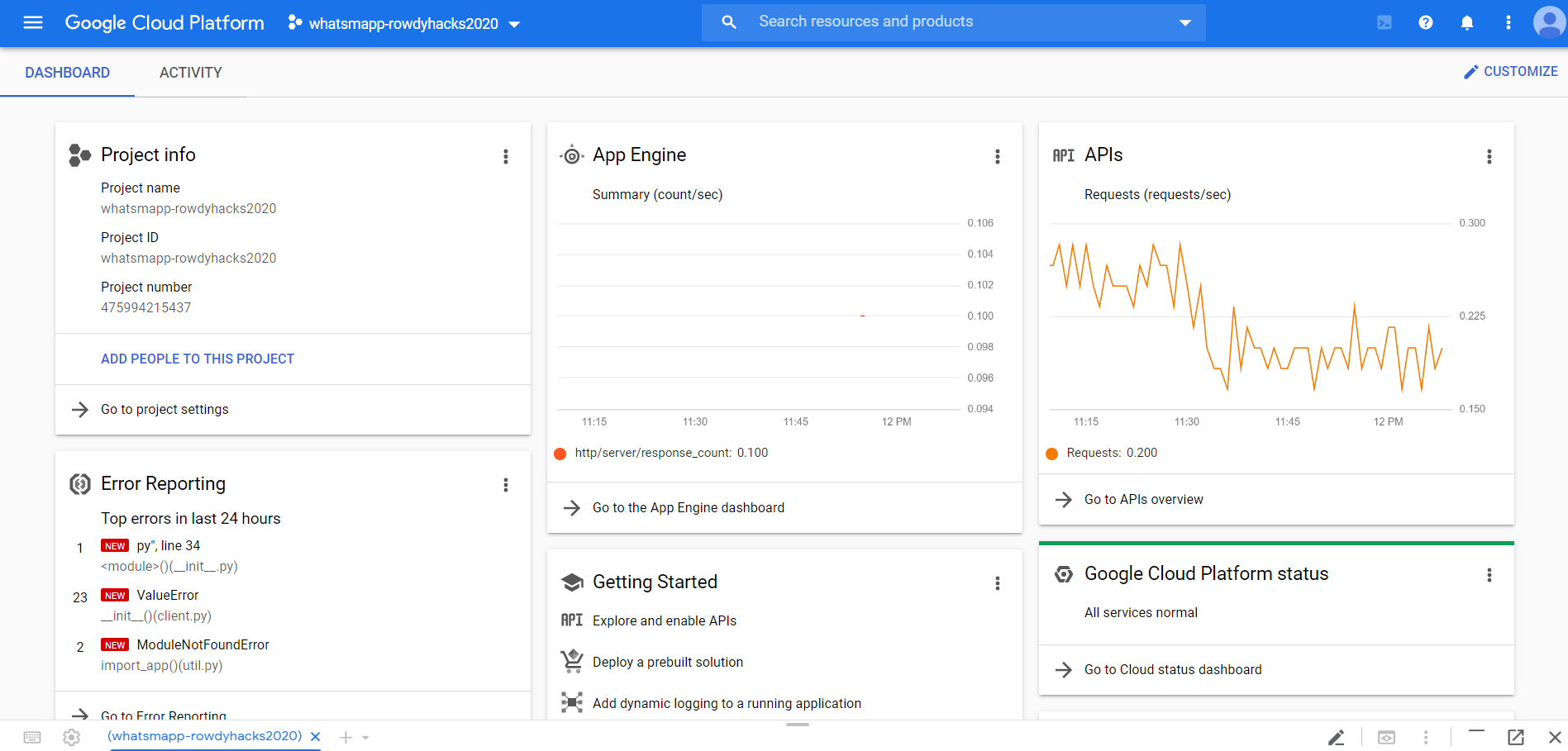This screenshot has height=751, width=1568.
Task: Open the dropdown arrow beside the add-session plus
Action: [365, 738]
